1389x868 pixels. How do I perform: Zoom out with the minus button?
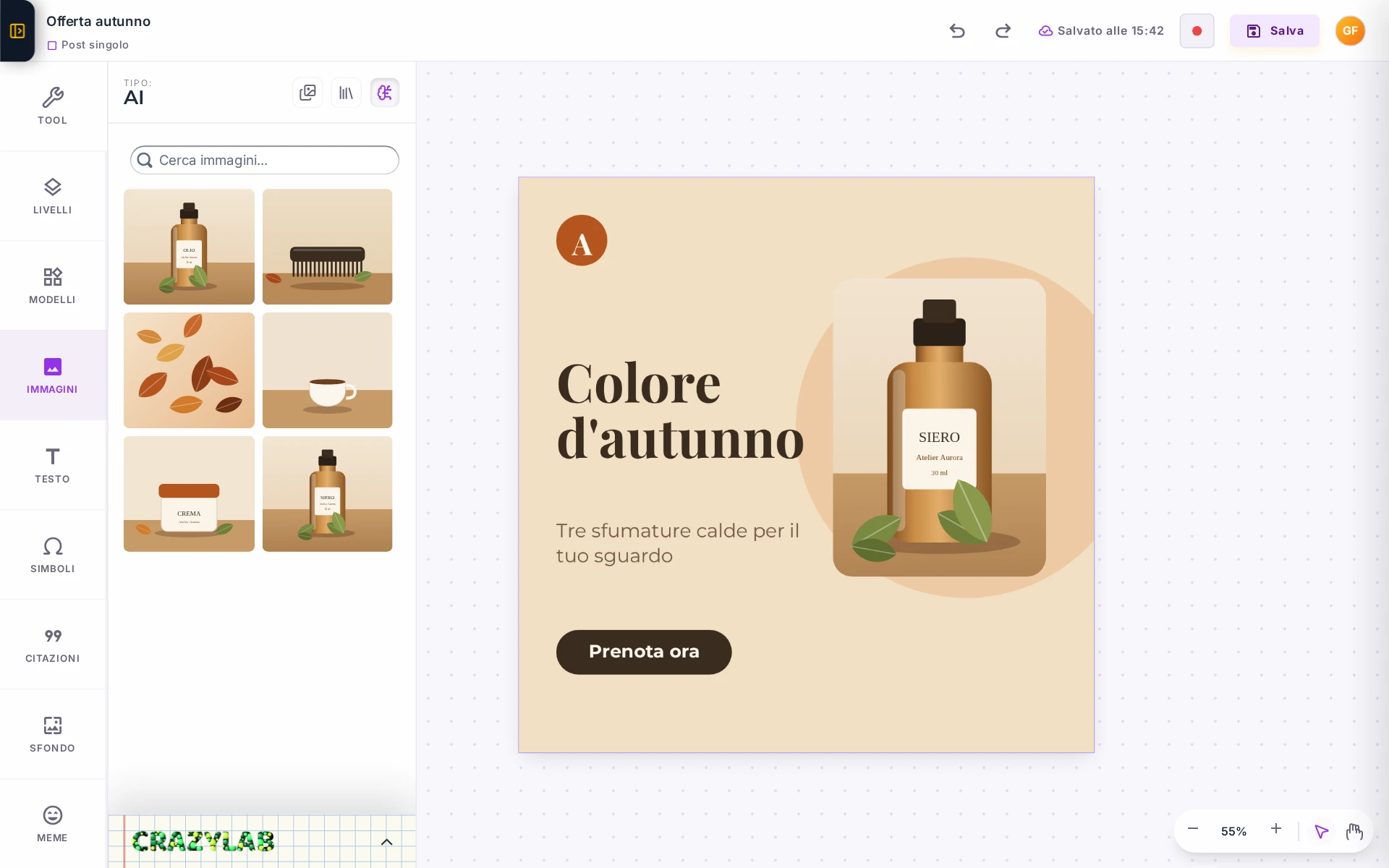click(1193, 829)
